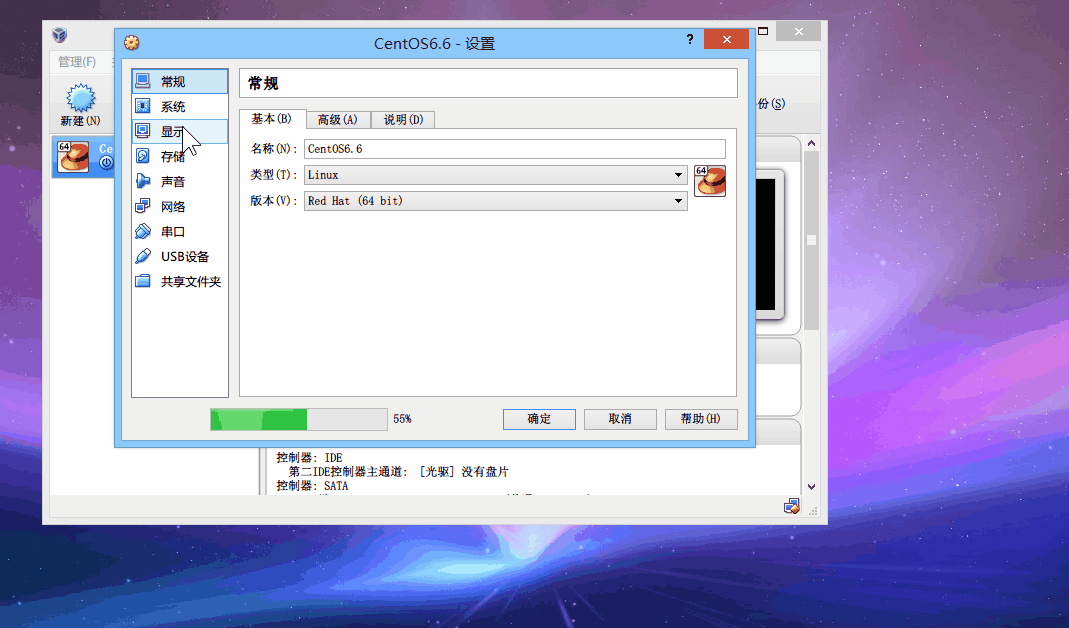Click the Red Hat 64-bit OS icon
1069x628 pixels.
[x=710, y=181]
